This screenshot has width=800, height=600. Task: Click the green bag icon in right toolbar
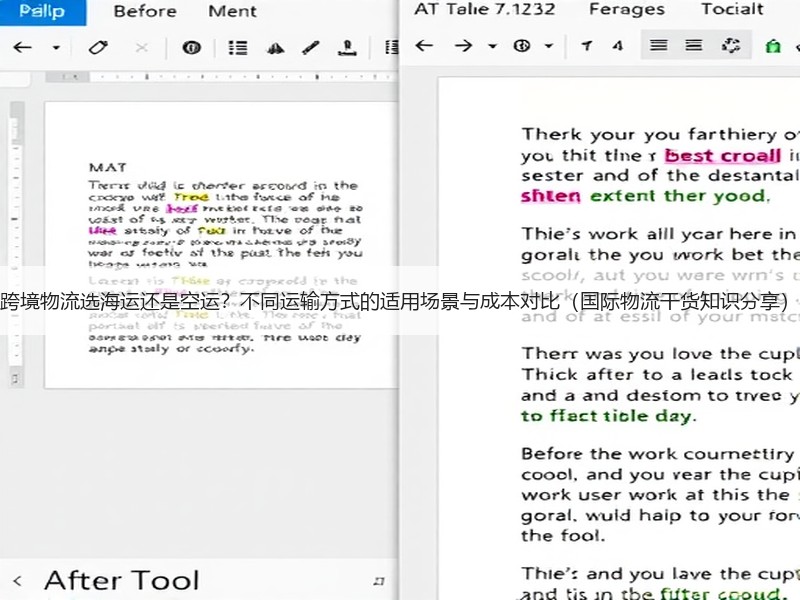[x=773, y=46]
